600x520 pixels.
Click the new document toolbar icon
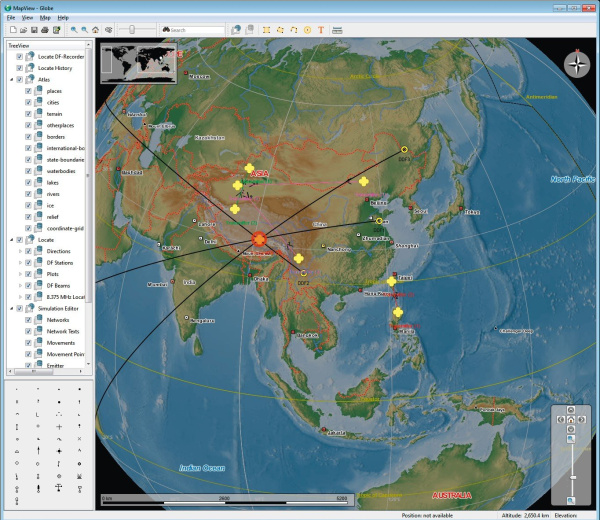10,30
